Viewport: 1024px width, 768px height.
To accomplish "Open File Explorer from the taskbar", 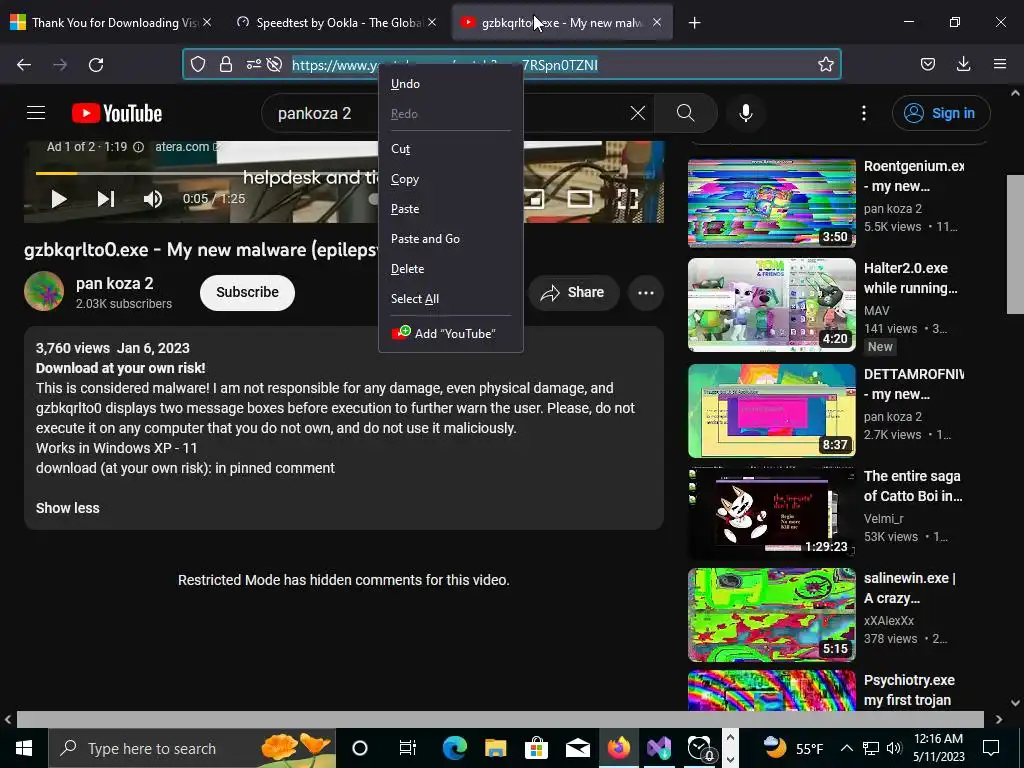I will point(495,748).
